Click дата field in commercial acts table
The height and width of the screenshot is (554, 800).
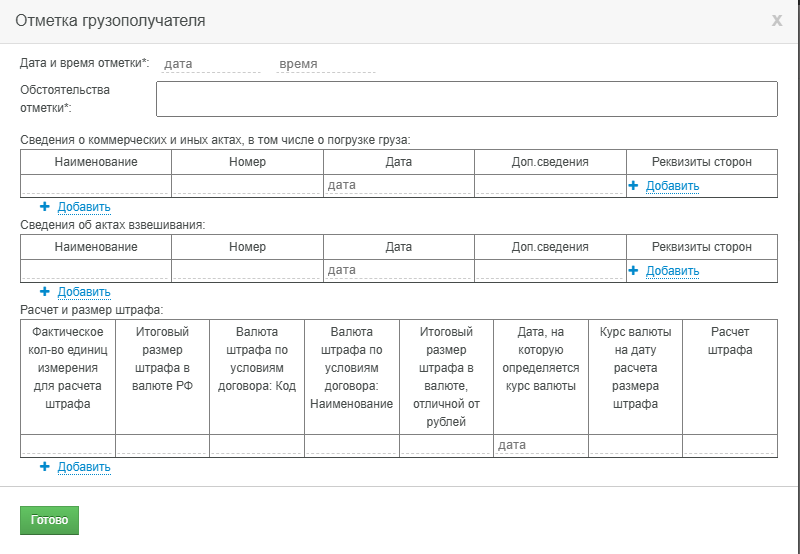(399, 185)
